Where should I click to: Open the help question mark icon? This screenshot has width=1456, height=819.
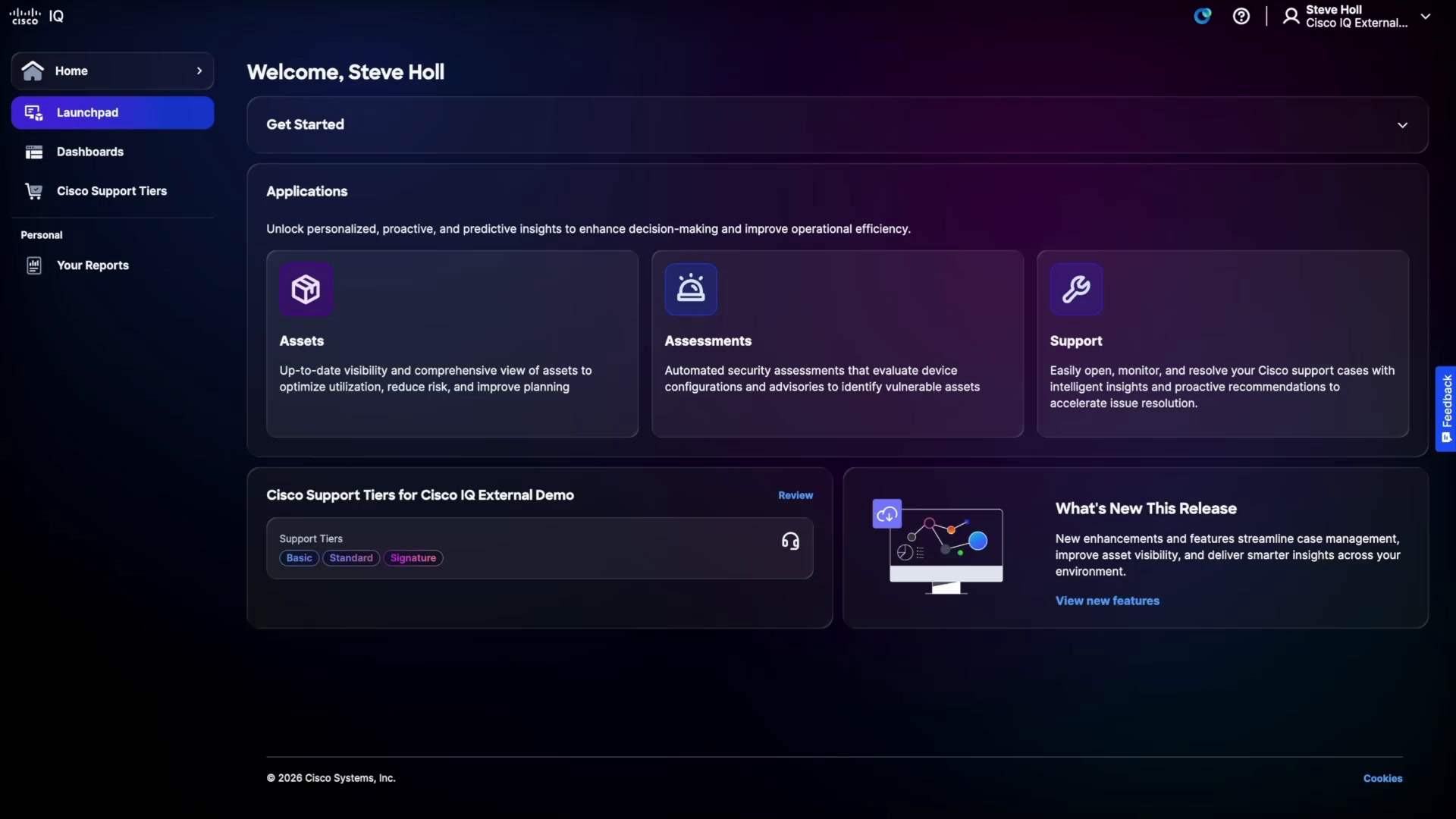1241,16
